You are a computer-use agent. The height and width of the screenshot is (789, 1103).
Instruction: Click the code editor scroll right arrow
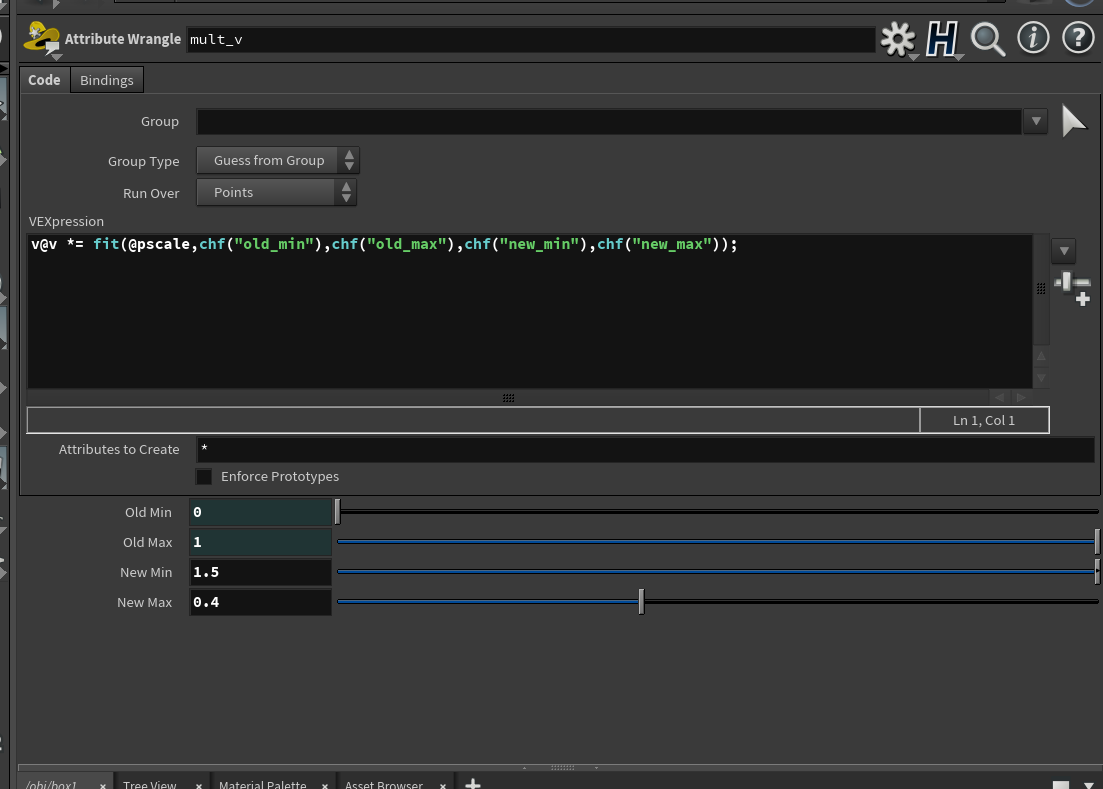1021,397
